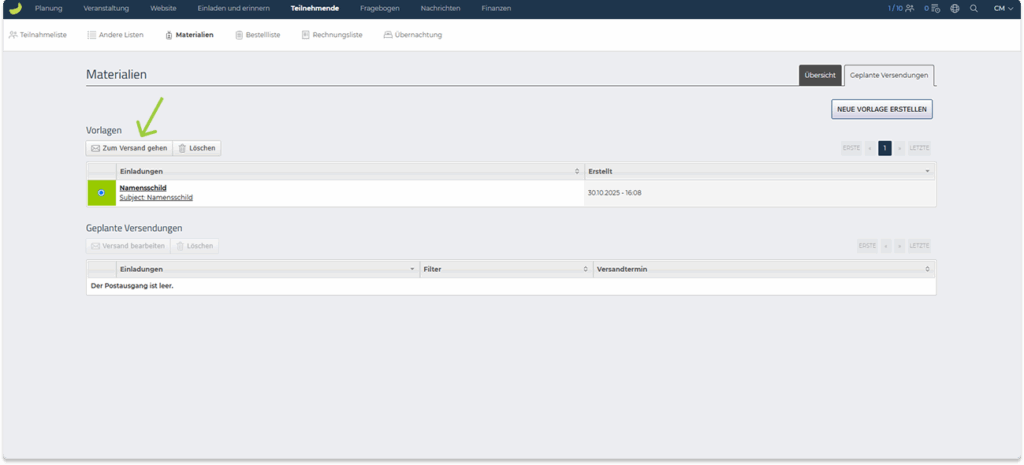Click the Zum Versand gehen button
The width and height of the screenshot is (1024, 465).
(129, 148)
